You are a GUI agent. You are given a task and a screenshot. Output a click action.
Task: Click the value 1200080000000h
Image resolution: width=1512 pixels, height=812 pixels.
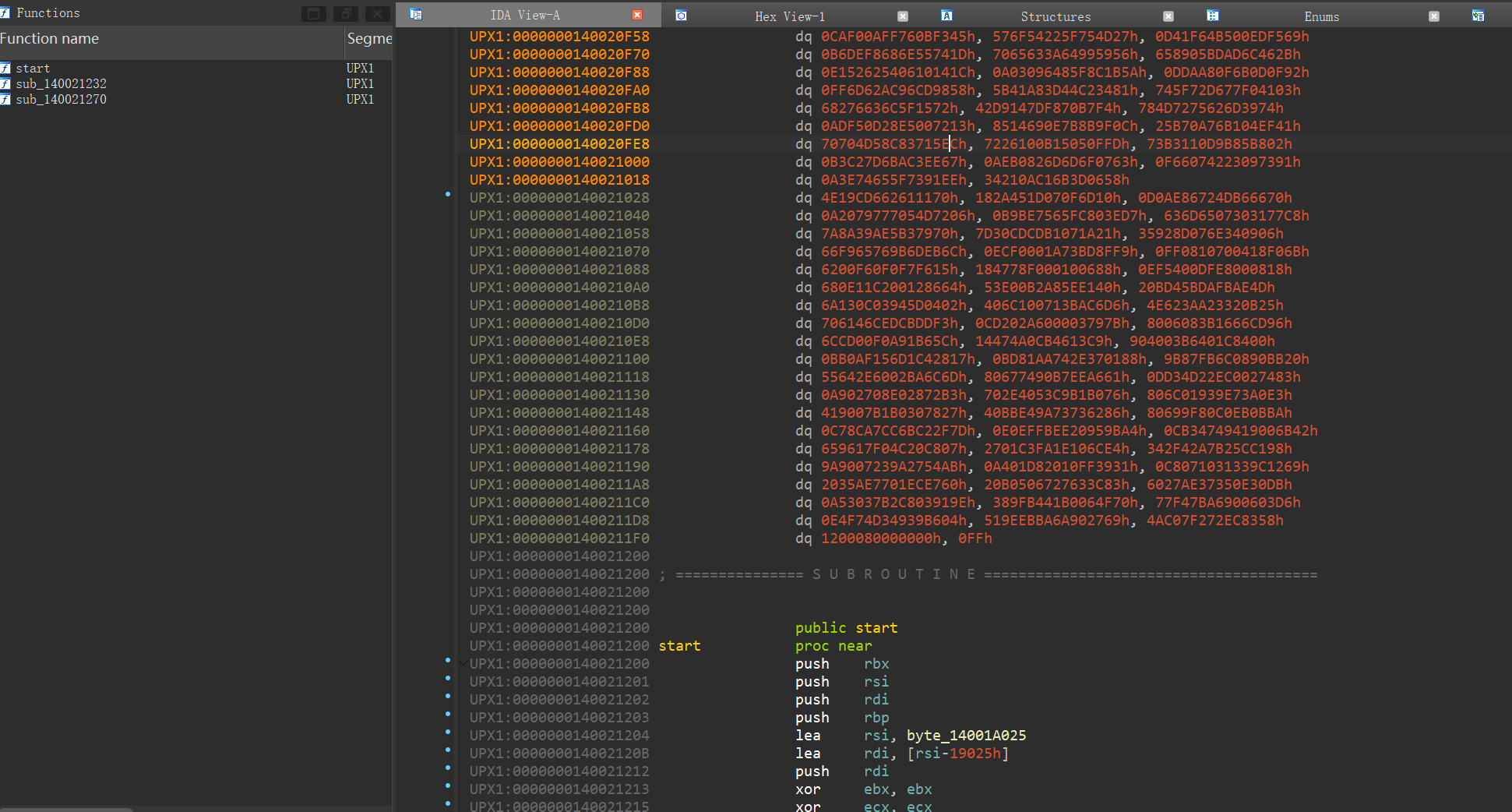coord(881,538)
